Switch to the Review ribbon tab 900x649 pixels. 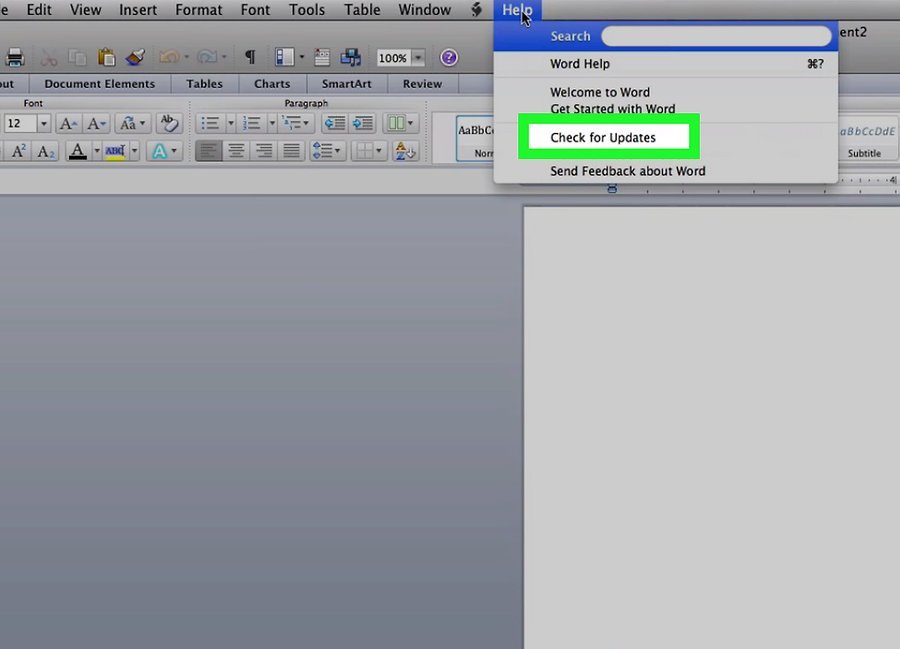coord(422,84)
